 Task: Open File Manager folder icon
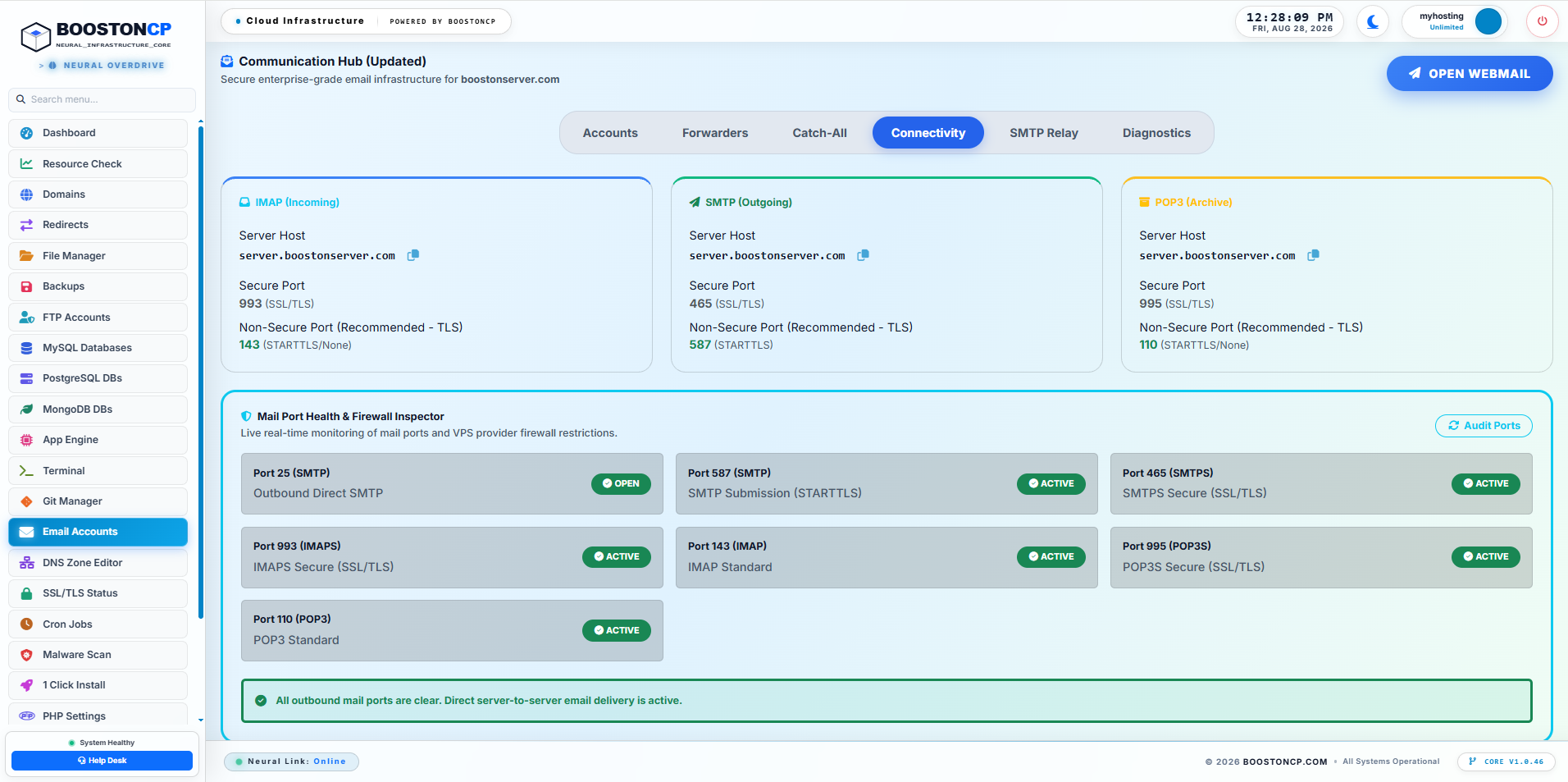point(26,255)
